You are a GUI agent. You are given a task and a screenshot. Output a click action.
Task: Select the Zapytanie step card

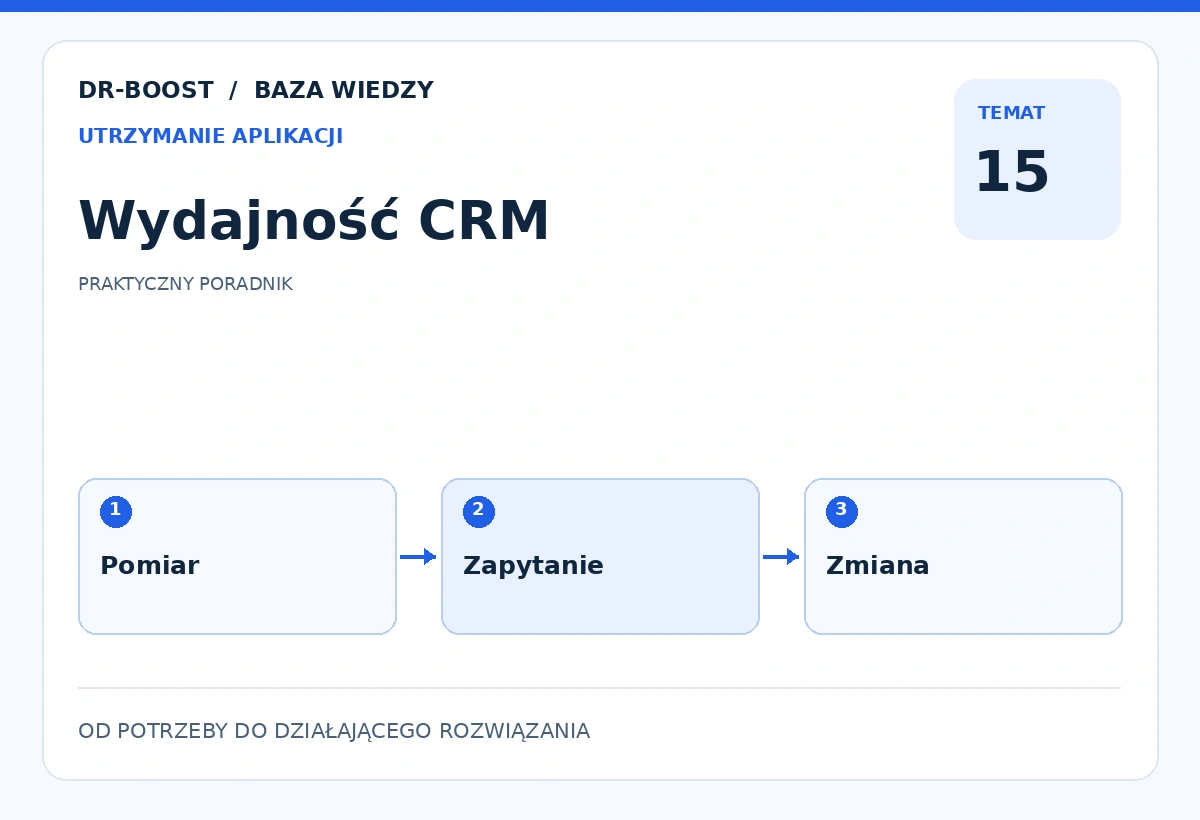point(600,556)
